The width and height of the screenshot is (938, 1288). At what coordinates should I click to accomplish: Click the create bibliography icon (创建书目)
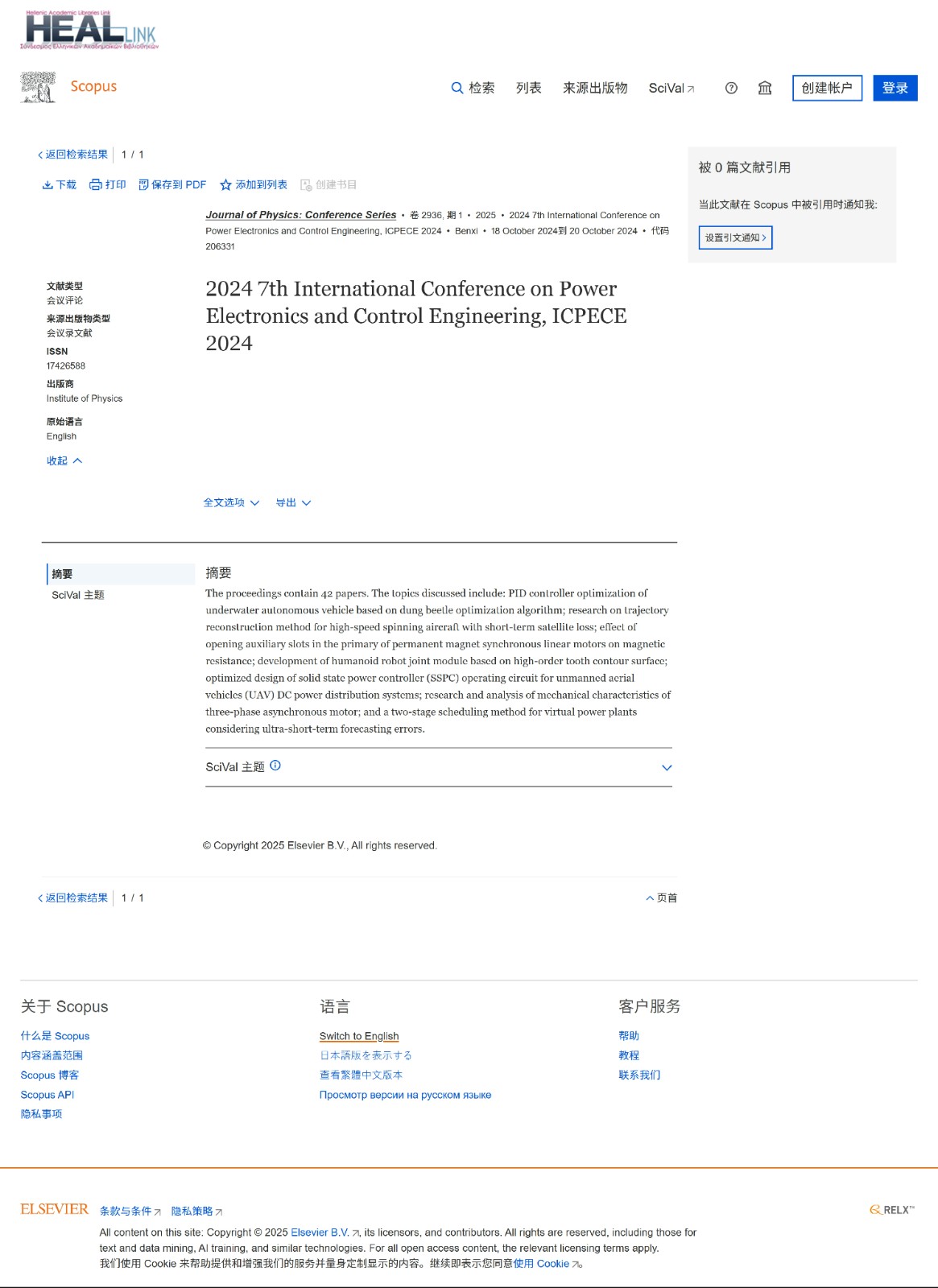click(306, 185)
